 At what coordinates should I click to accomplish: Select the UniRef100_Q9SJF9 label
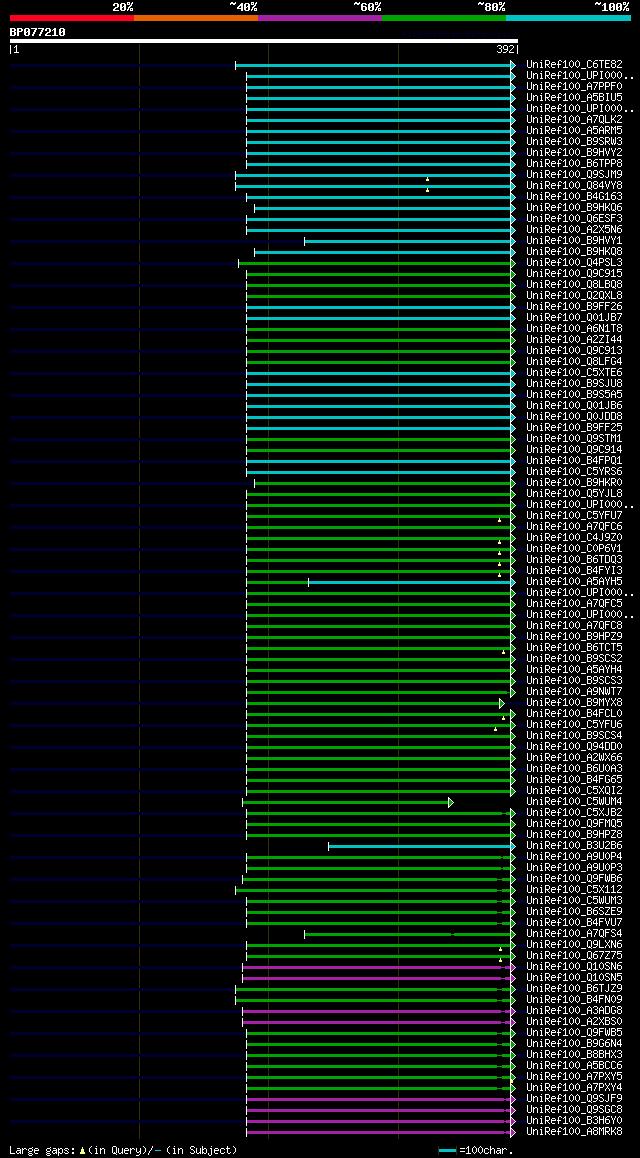pos(574,1099)
